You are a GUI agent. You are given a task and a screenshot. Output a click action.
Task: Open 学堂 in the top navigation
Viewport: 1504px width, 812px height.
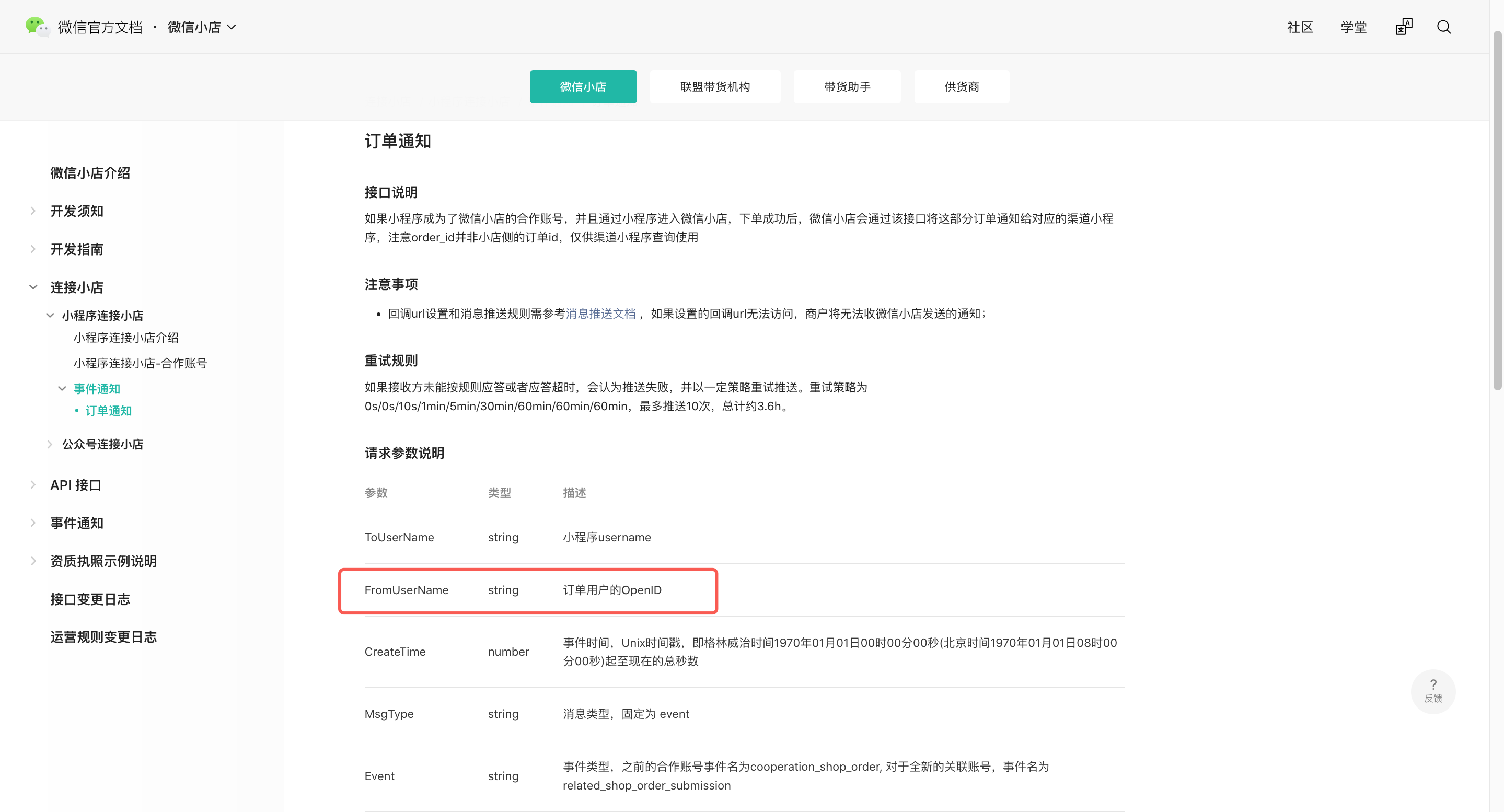click(1353, 28)
